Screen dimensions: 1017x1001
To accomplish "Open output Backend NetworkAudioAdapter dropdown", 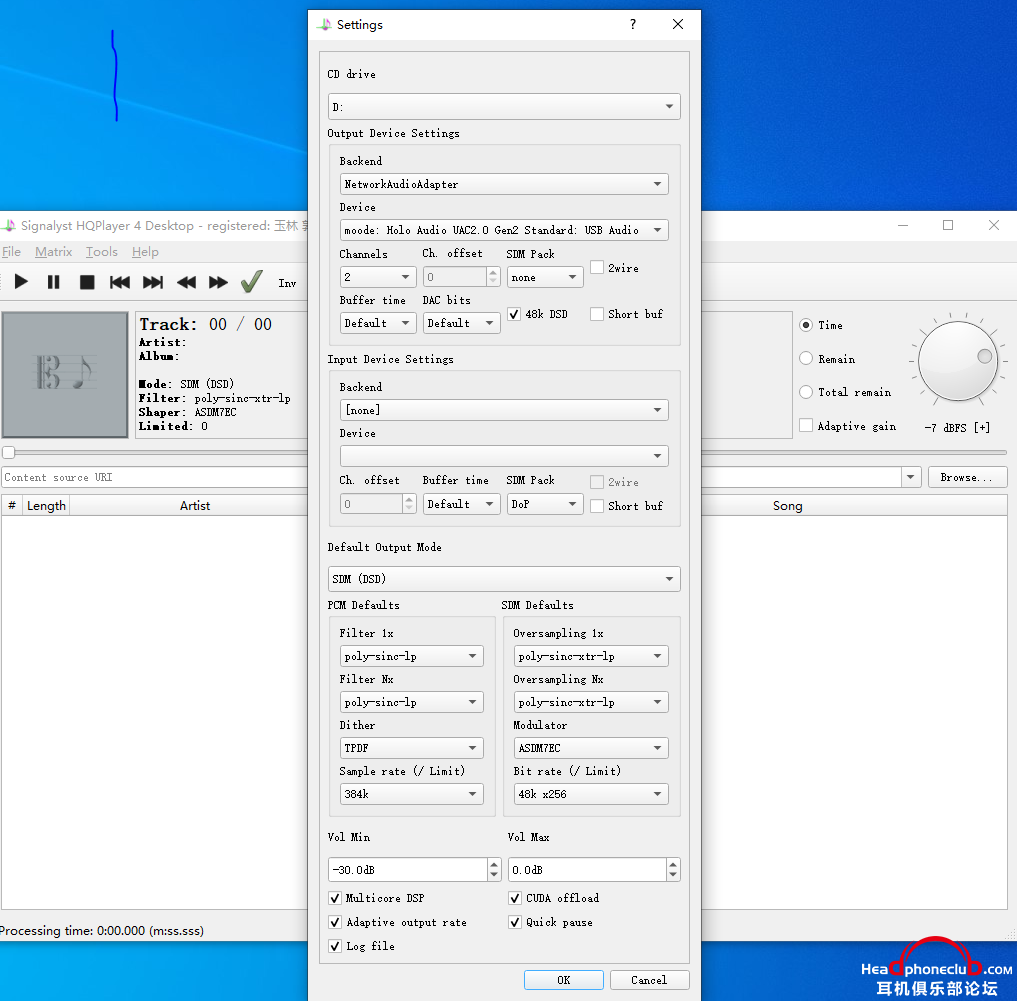I will pyautogui.click(x=504, y=184).
